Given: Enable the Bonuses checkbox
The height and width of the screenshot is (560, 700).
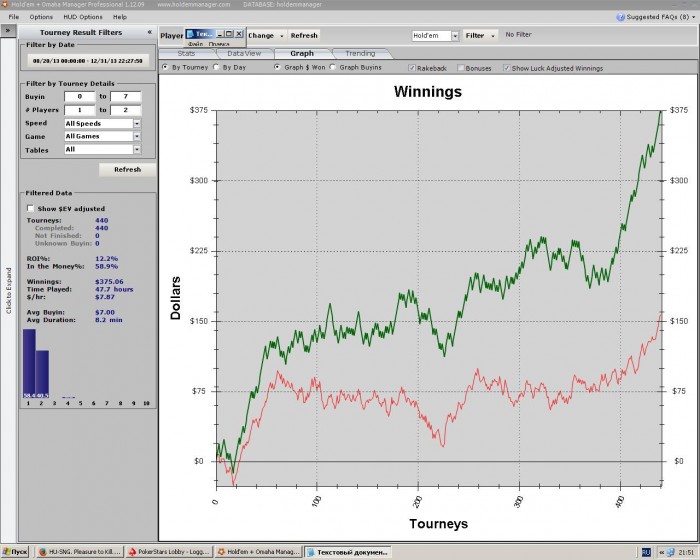Looking at the screenshot, I should point(461,68).
